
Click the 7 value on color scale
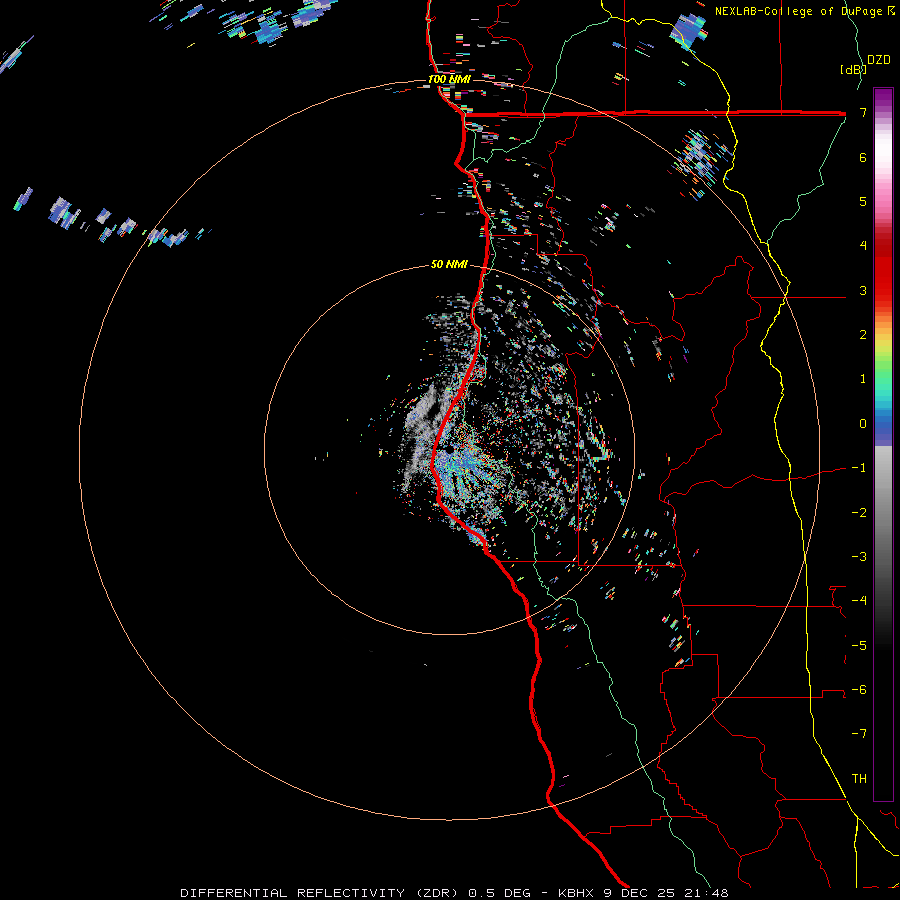coord(863,112)
